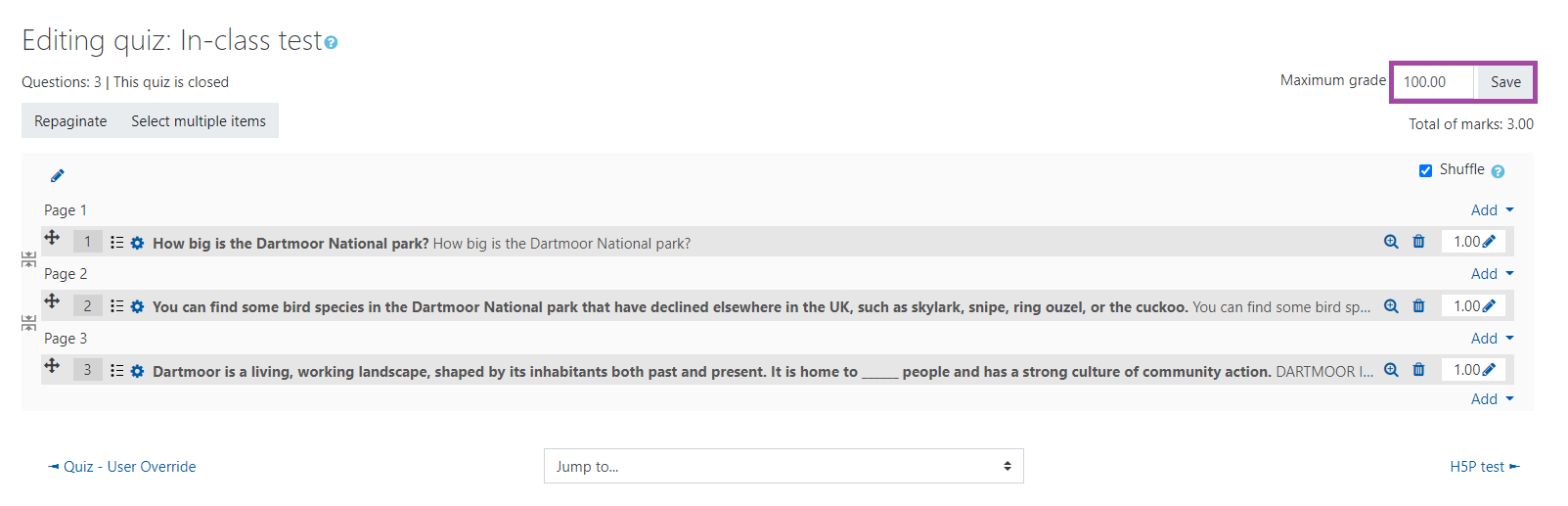
Task: Remove page break between pages 1 and 2
Action: click(x=29, y=259)
